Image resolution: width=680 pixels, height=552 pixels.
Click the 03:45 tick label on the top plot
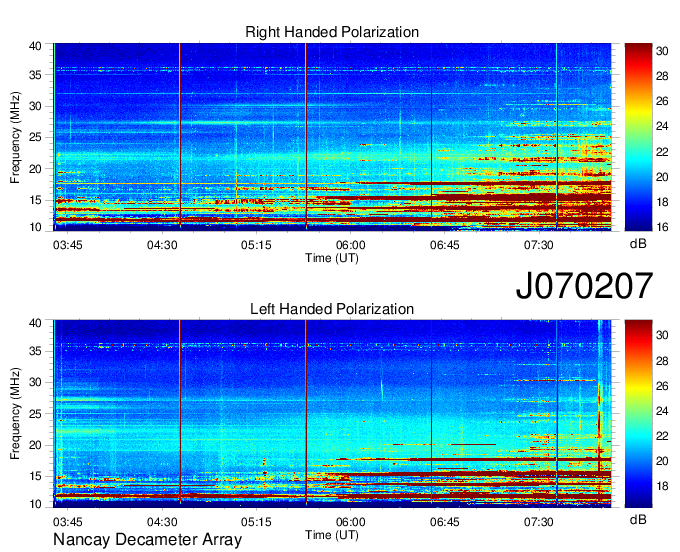[x=68, y=245]
